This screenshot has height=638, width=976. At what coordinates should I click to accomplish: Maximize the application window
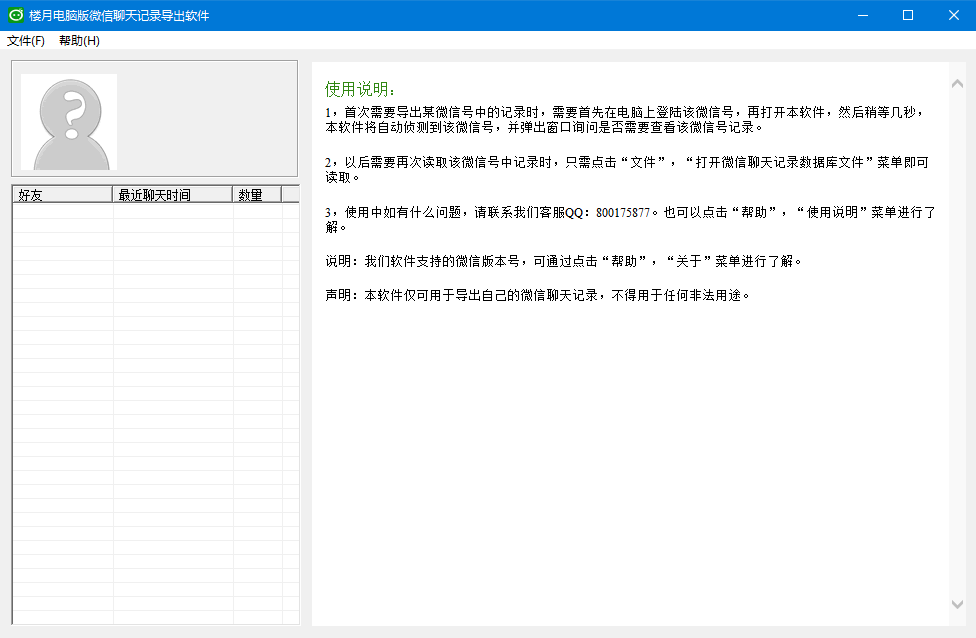click(908, 15)
